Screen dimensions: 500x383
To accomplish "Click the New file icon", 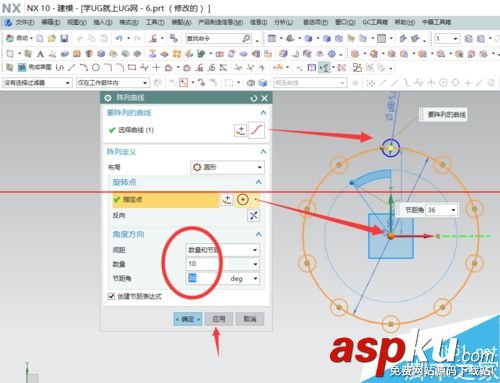I will 40,39.
